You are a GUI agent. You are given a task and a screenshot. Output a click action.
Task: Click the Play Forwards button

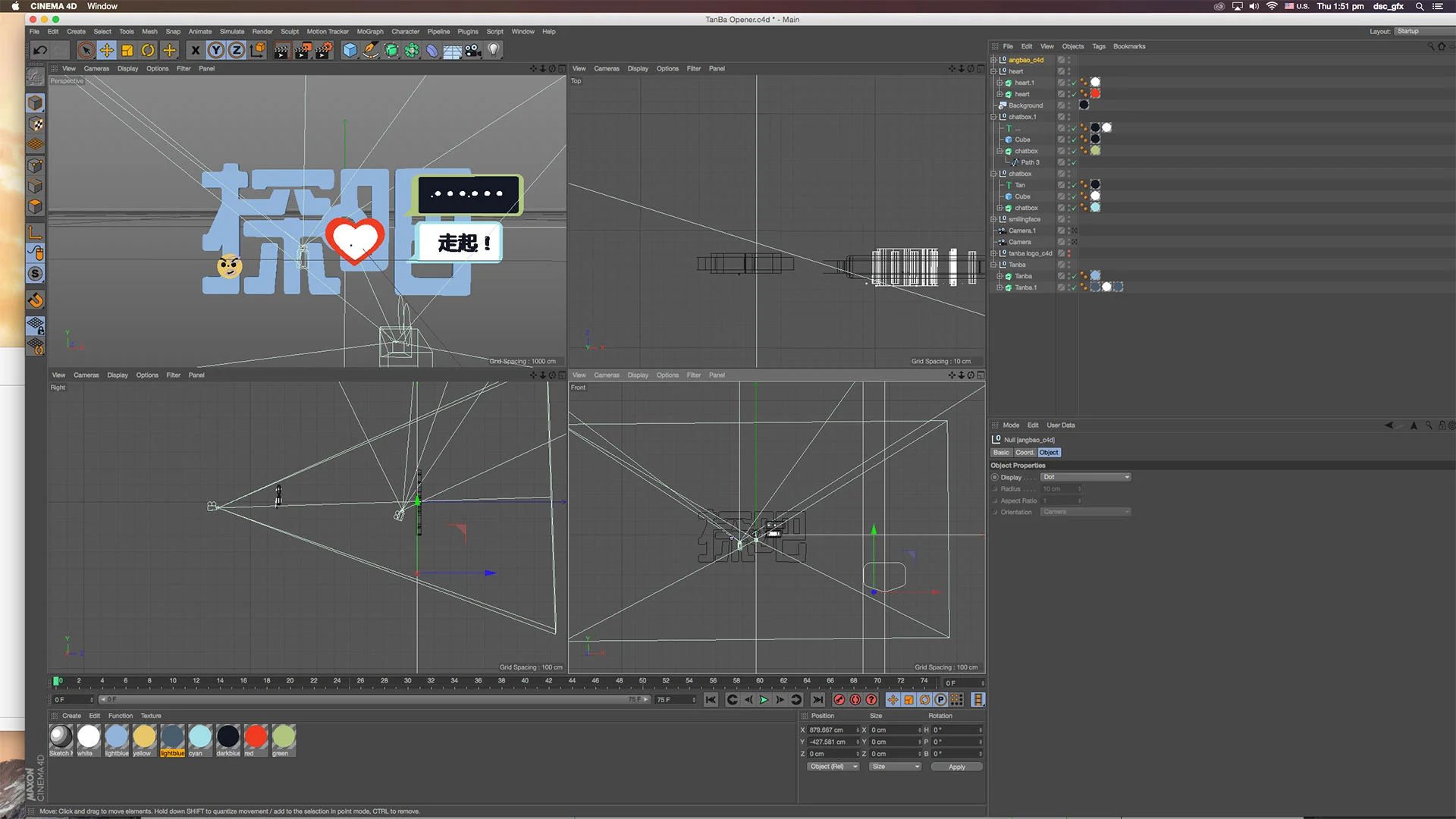tap(764, 700)
